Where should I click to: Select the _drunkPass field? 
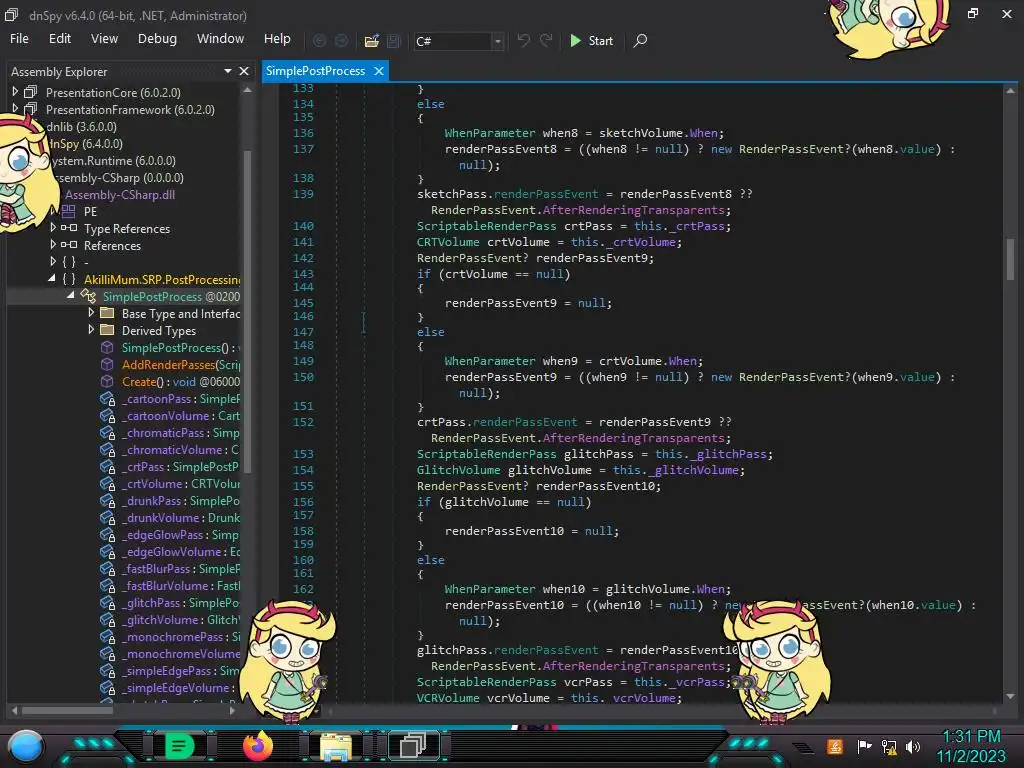(x=180, y=501)
